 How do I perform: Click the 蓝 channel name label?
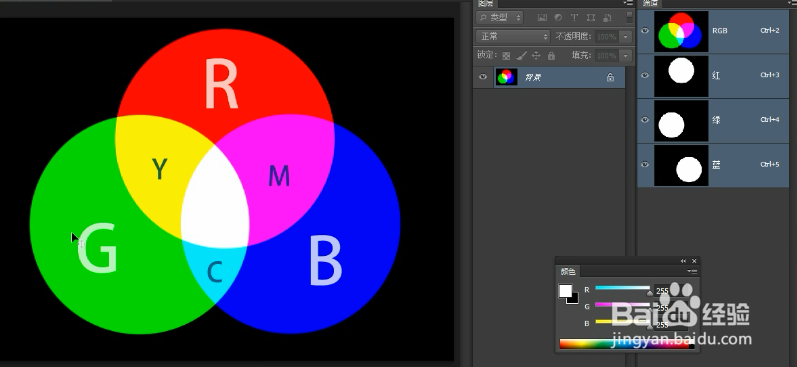coord(716,165)
